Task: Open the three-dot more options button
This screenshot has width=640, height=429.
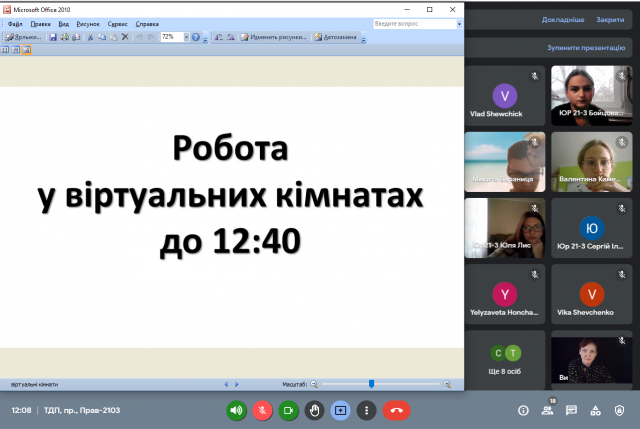Action: (367, 411)
